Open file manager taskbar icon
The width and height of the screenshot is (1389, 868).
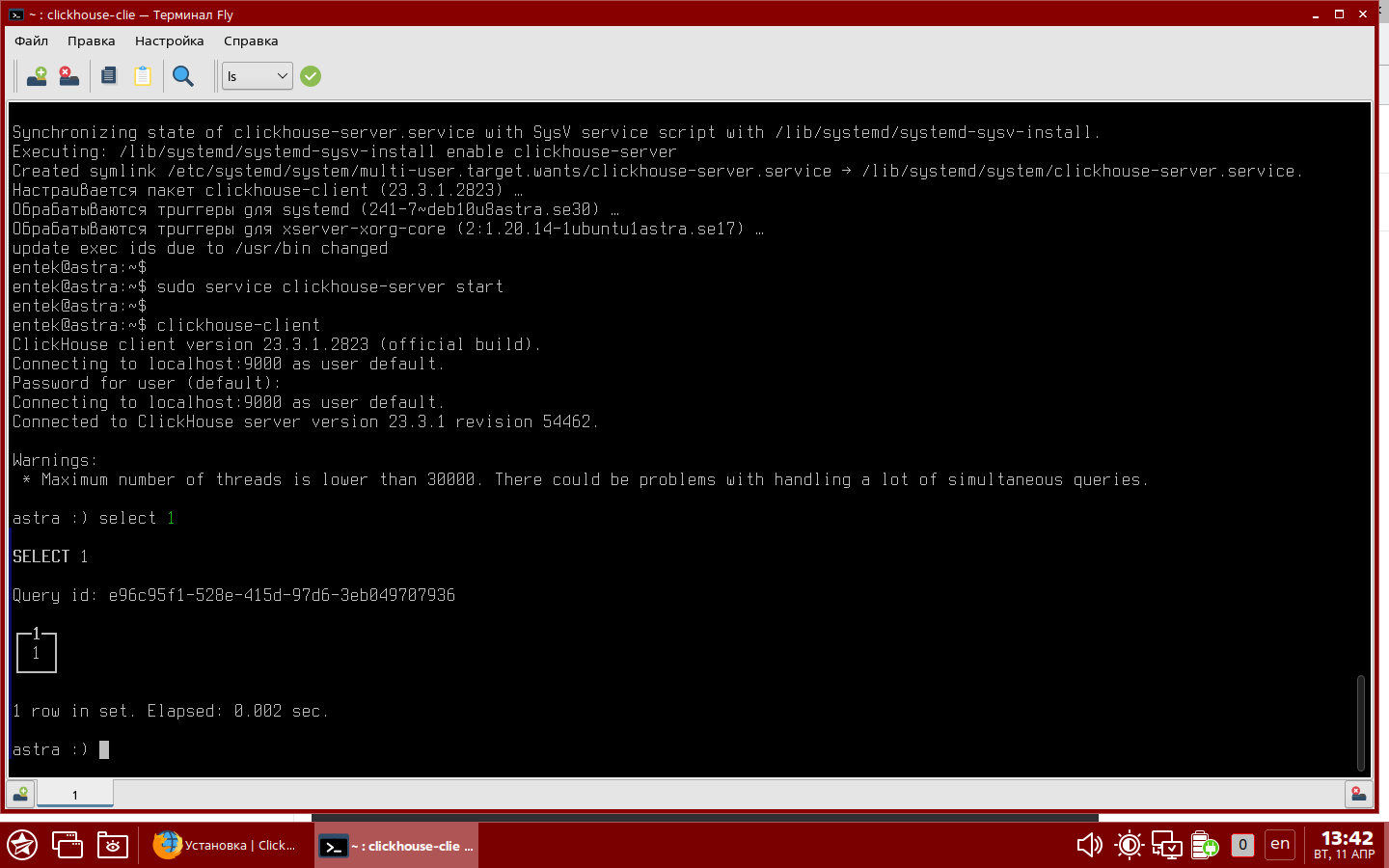(112, 846)
